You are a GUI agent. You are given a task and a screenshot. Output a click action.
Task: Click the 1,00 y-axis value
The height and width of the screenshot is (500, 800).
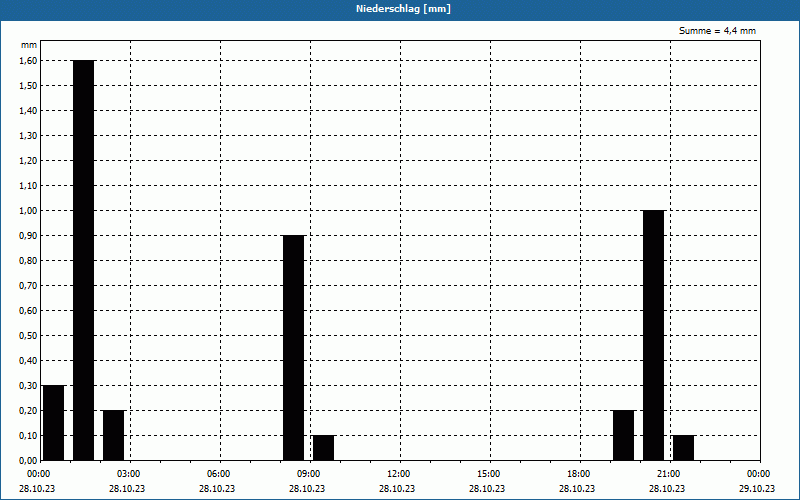pos(28,211)
